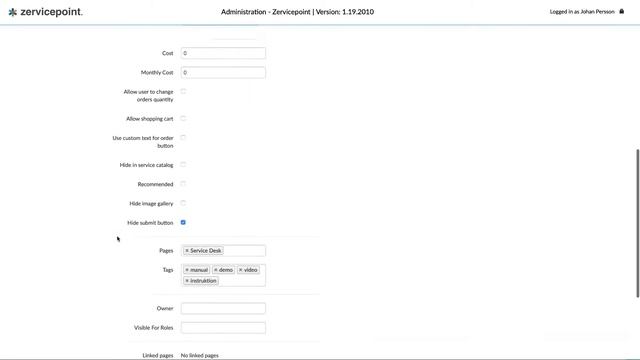Click the Tags selection field
This screenshot has width=640, height=360.
[x=223, y=276]
